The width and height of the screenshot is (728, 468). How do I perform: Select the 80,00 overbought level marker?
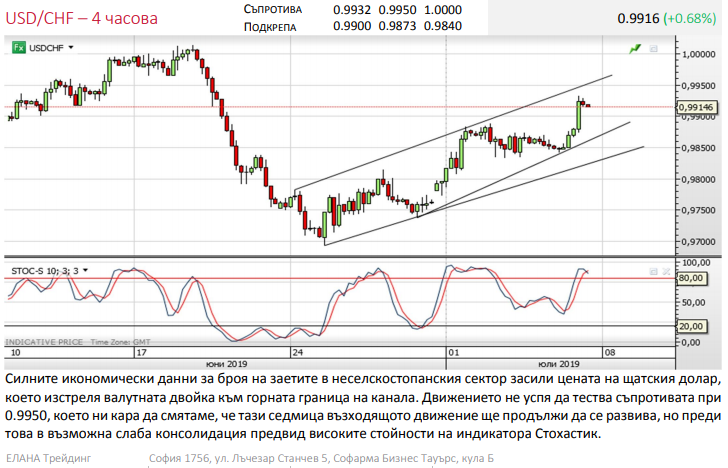[691, 278]
